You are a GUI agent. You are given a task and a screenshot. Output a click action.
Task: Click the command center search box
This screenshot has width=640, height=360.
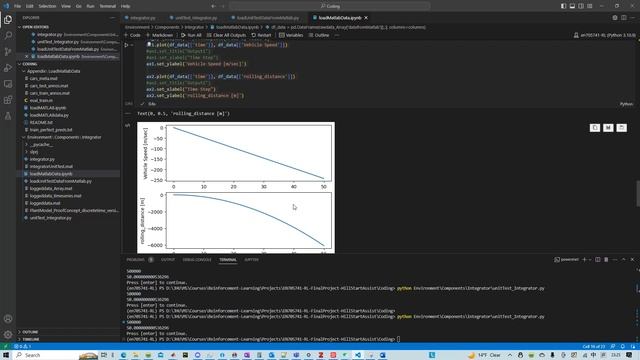[329, 6]
